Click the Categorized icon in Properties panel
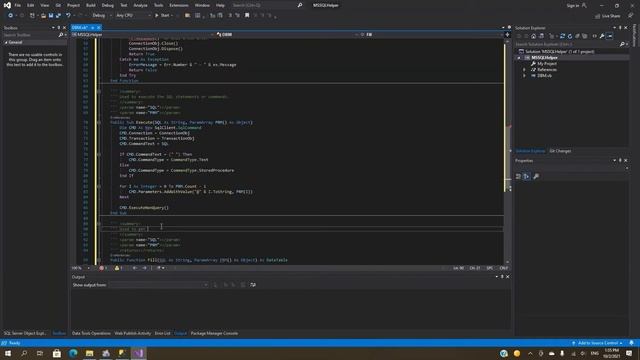 coord(518,176)
